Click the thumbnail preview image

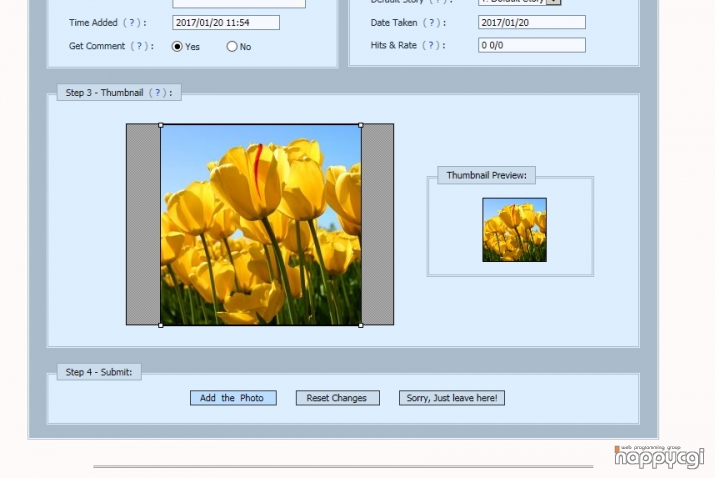click(514, 230)
